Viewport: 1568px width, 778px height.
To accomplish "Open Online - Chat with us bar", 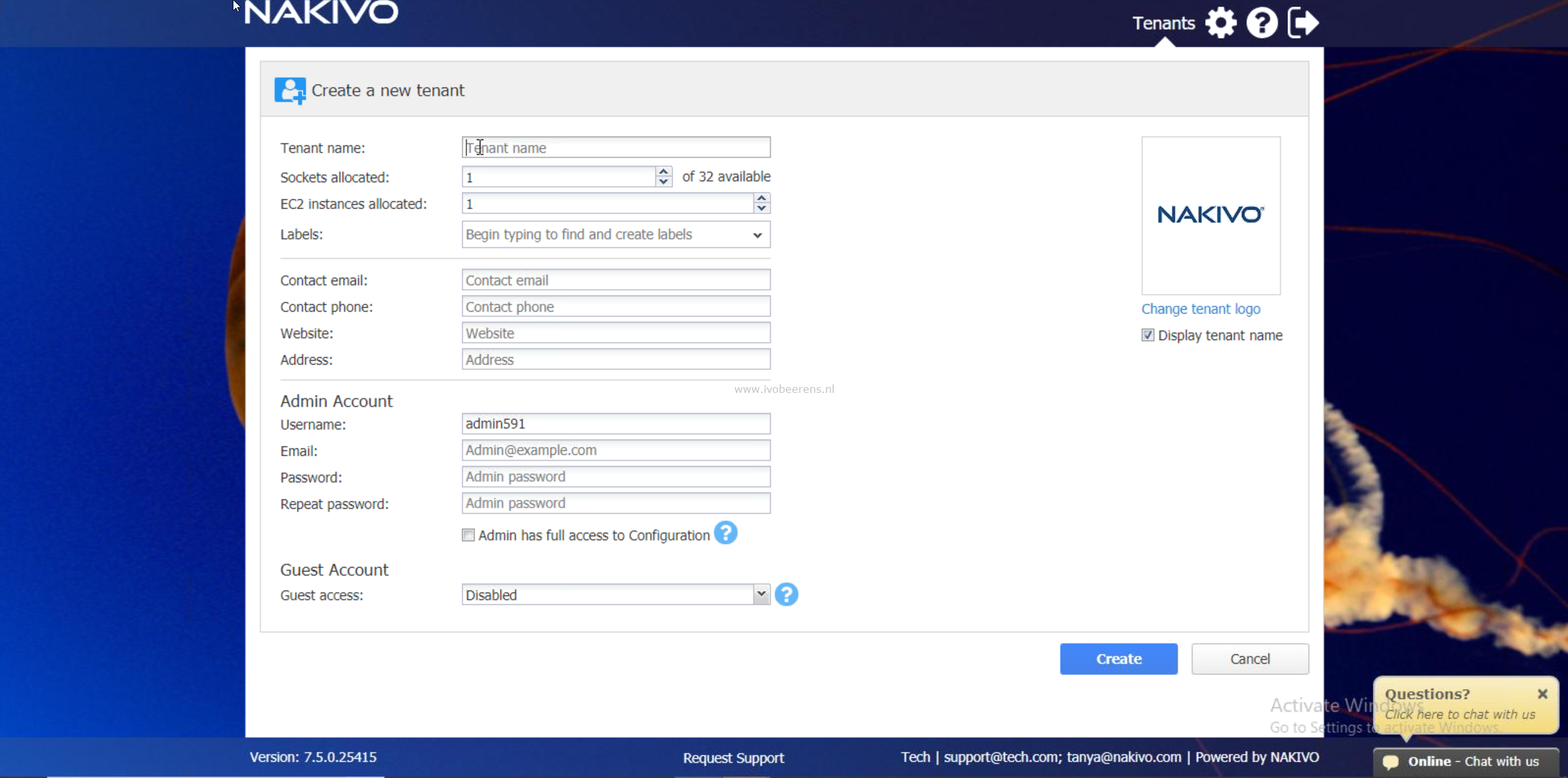I will pos(1465,762).
